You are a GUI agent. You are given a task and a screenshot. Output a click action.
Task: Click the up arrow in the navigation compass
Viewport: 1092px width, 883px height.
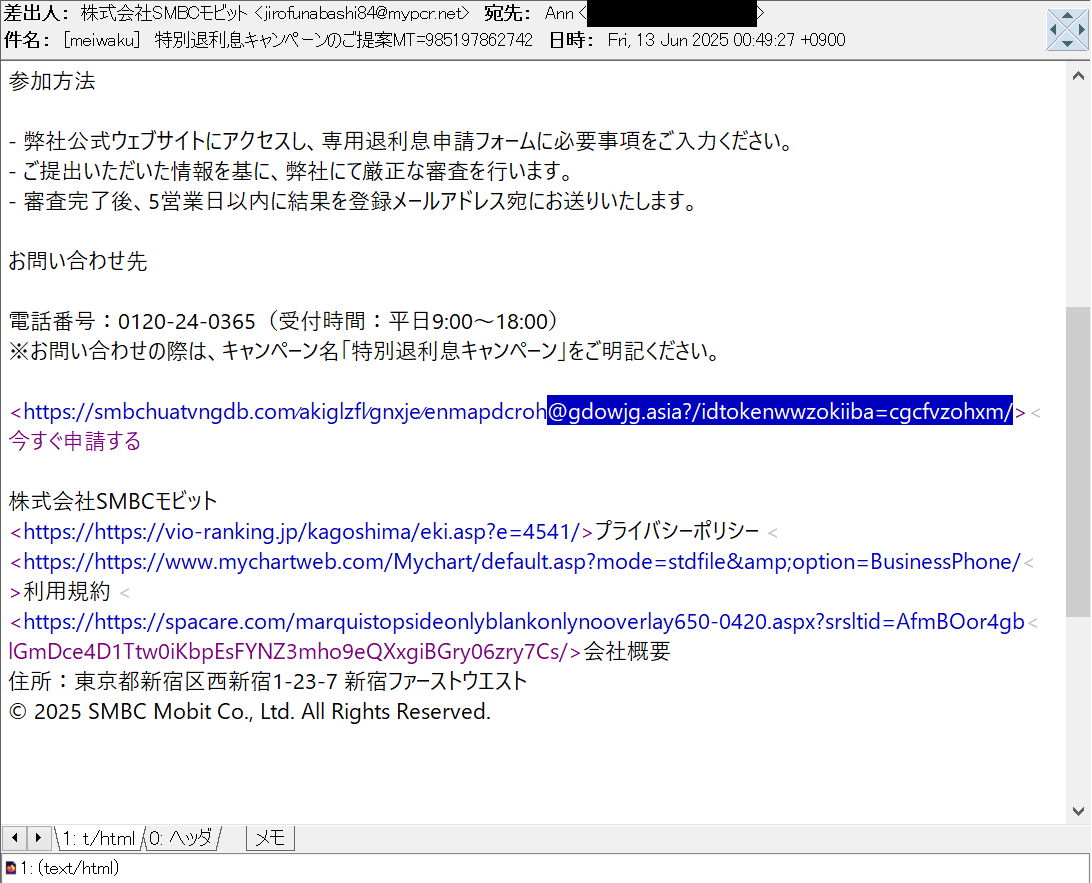(1067, 16)
